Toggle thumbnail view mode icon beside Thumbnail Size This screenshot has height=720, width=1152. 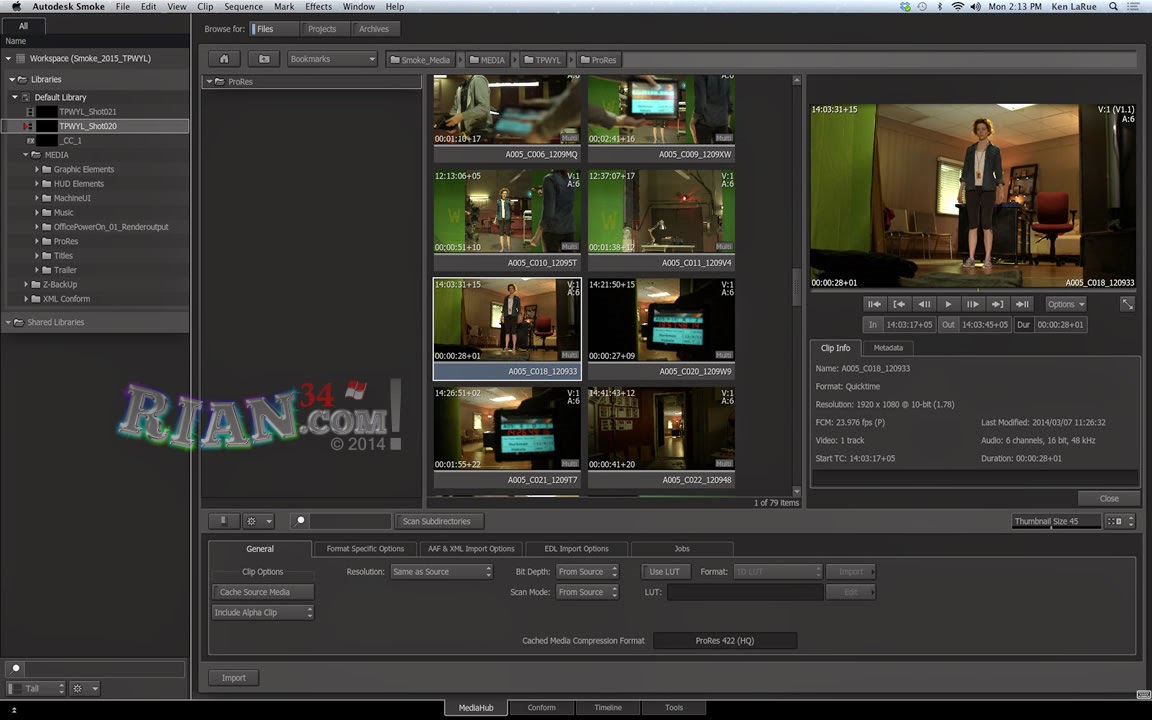[1120, 521]
